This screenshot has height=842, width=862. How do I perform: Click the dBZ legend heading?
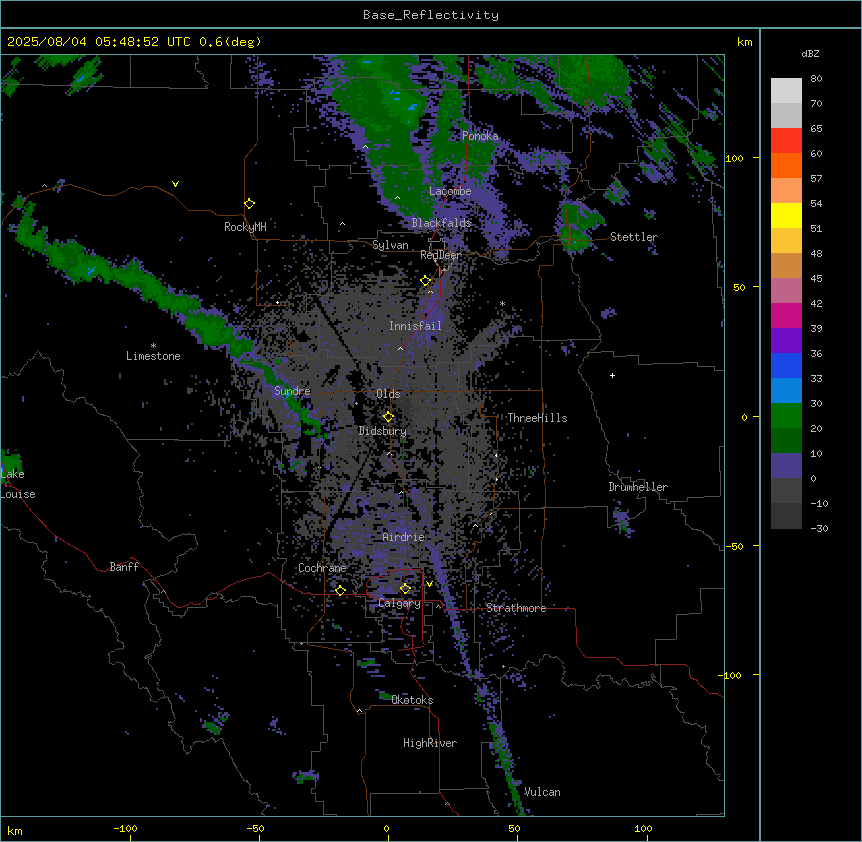point(810,53)
